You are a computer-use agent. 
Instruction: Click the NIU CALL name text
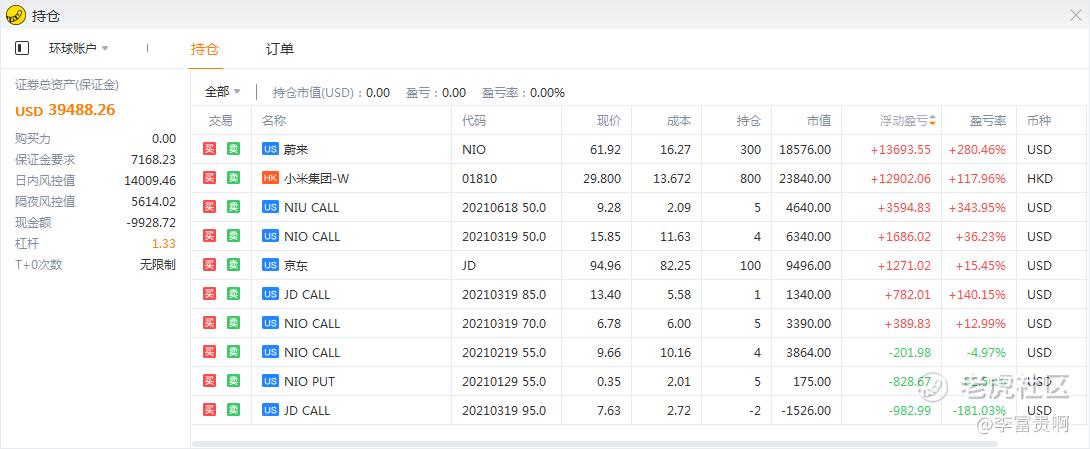(x=311, y=207)
